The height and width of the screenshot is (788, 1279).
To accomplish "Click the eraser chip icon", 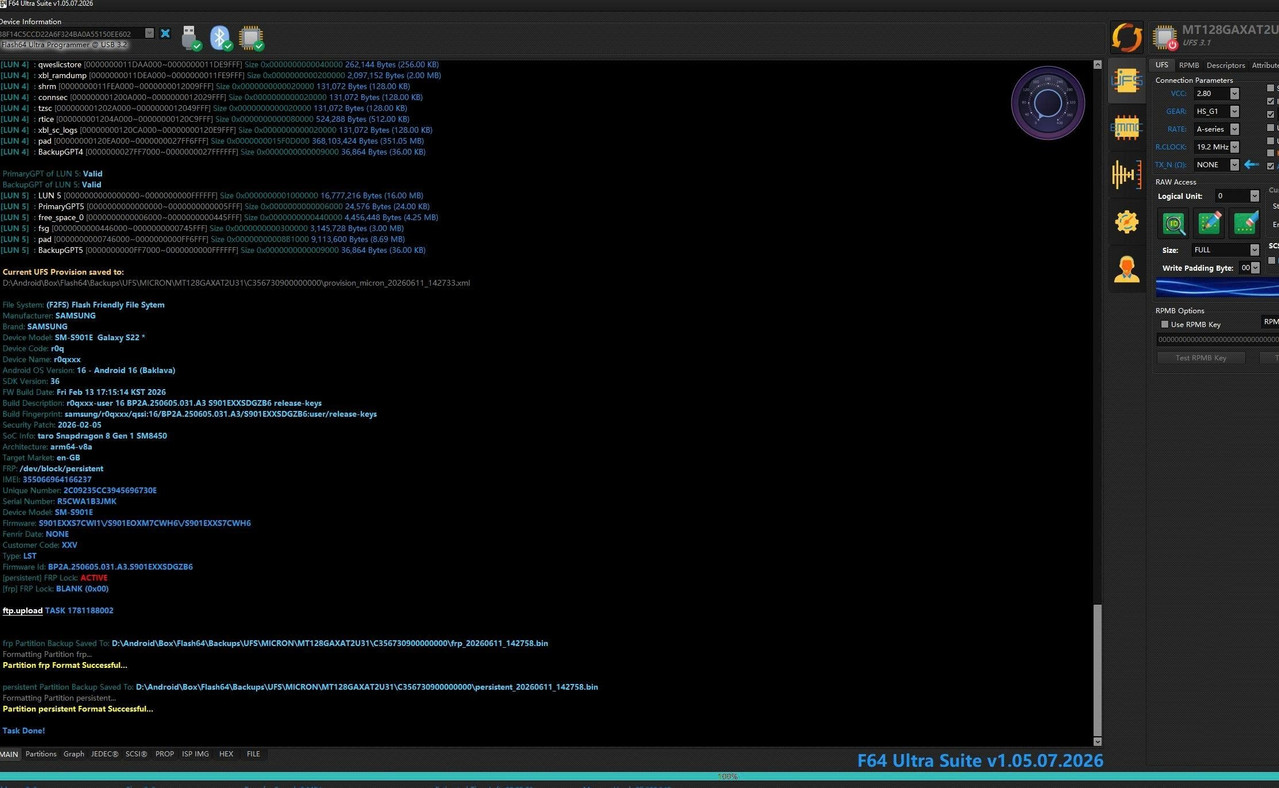I will [x=1245, y=224].
